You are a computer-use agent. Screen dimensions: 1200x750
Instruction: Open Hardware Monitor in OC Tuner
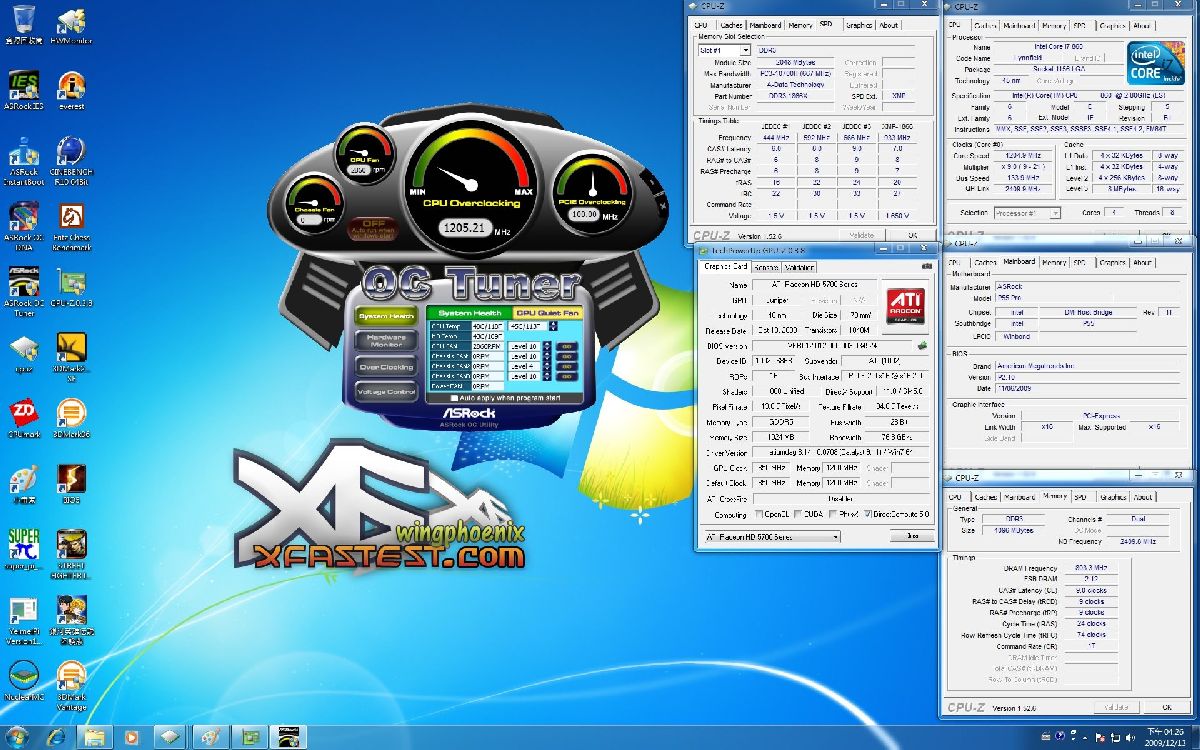387,341
